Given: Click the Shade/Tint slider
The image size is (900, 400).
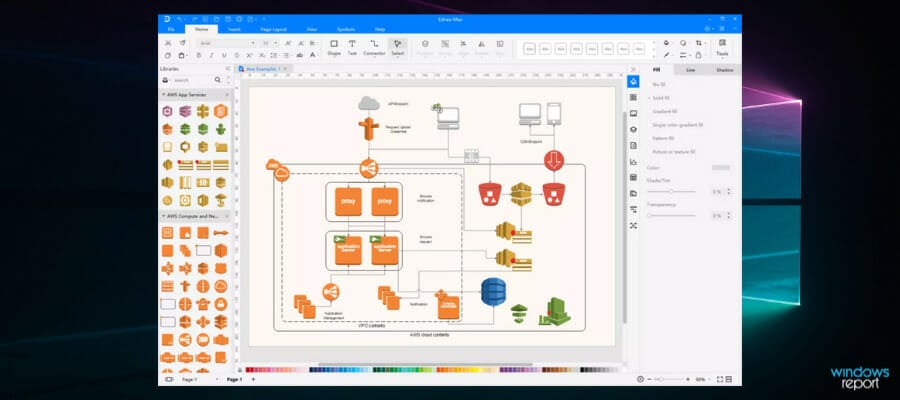Looking at the screenshot, I should [x=672, y=192].
